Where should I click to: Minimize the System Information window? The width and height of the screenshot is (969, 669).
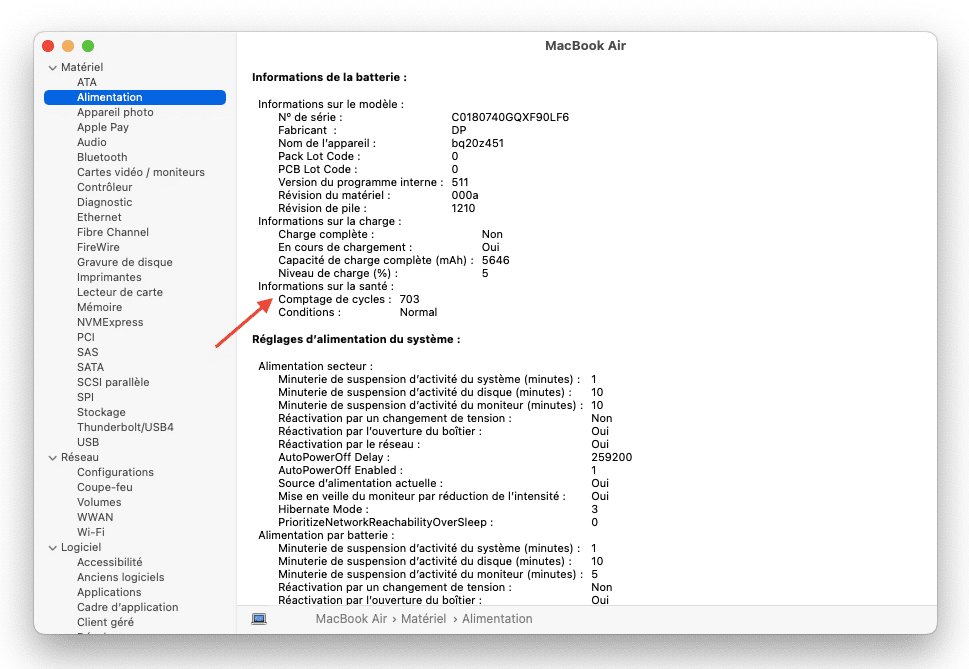[x=68, y=46]
